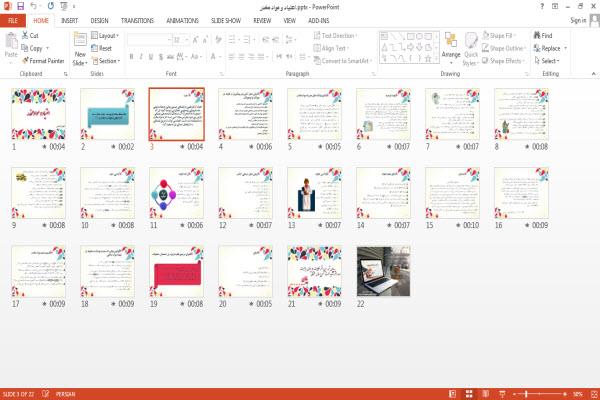Open PowerPoint Help question mark
This screenshot has height=400, width=600.
(542, 6)
